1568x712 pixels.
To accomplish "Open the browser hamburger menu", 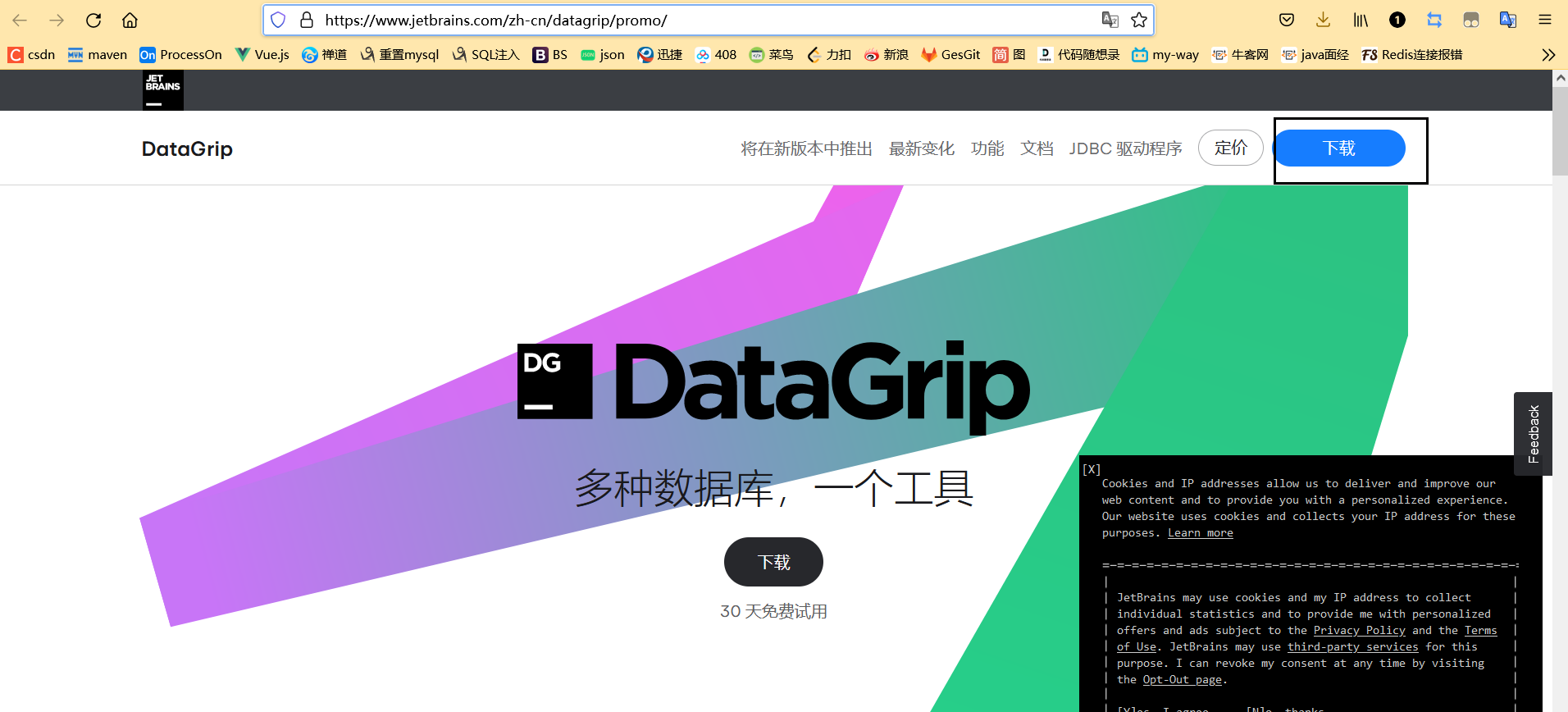I will click(x=1545, y=20).
